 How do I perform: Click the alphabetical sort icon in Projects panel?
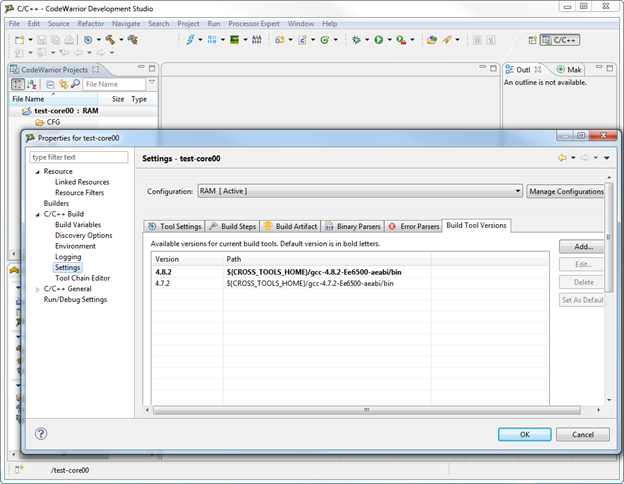coord(32,84)
